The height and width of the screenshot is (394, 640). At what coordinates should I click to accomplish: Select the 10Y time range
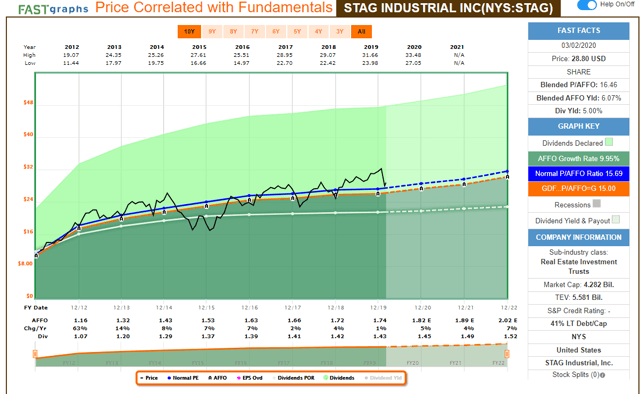[189, 31]
